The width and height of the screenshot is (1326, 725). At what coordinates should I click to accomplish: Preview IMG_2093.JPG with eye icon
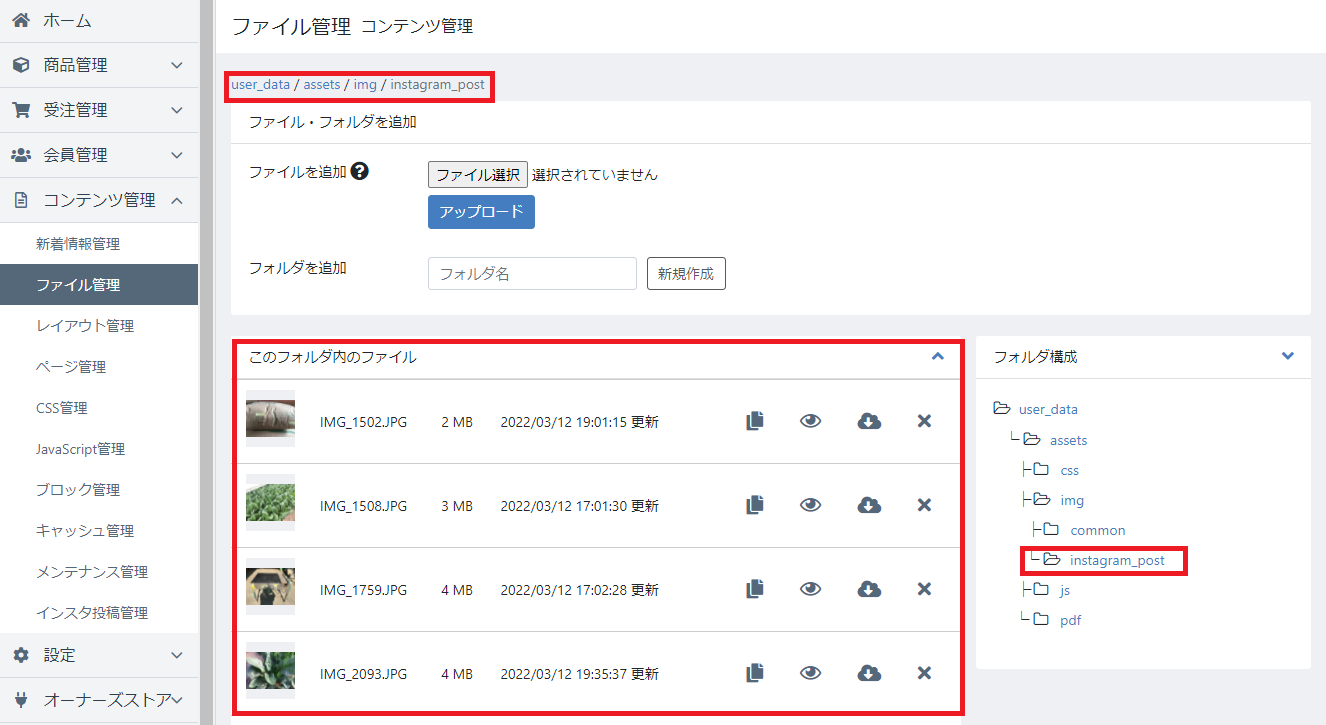click(x=810, y=674)
